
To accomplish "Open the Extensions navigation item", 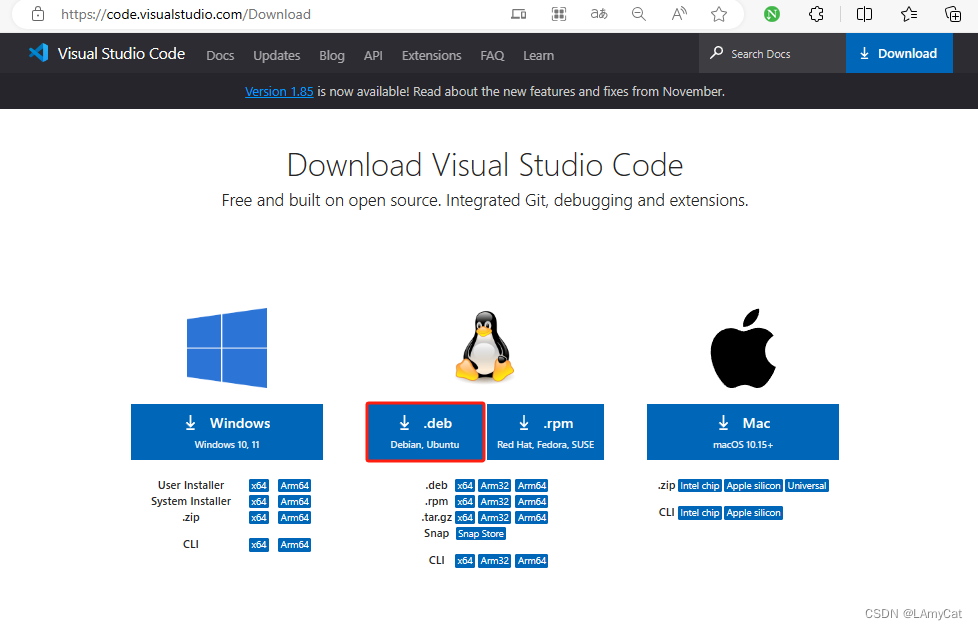I will click(x=432, y=56).
